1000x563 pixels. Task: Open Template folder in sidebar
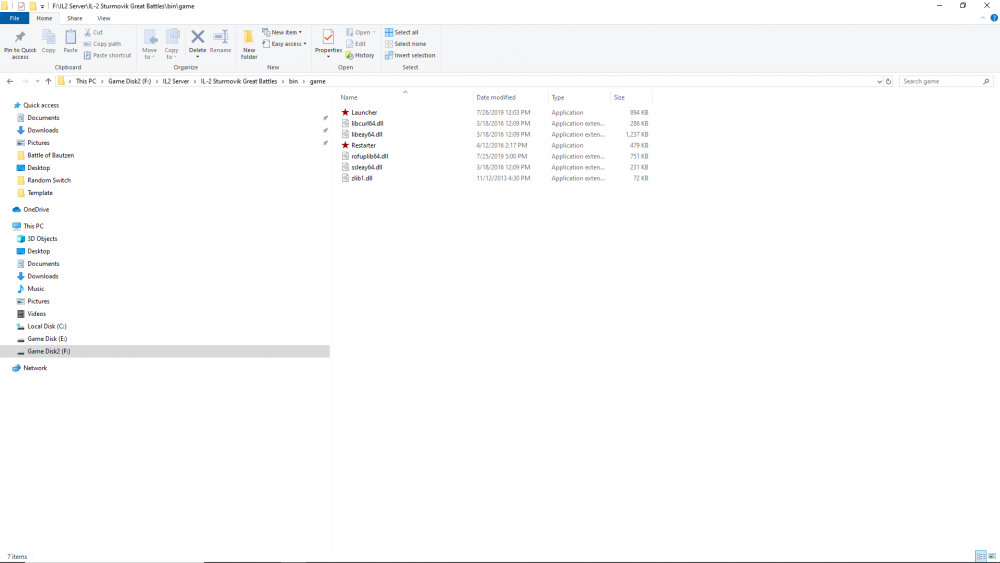(40, 193)
